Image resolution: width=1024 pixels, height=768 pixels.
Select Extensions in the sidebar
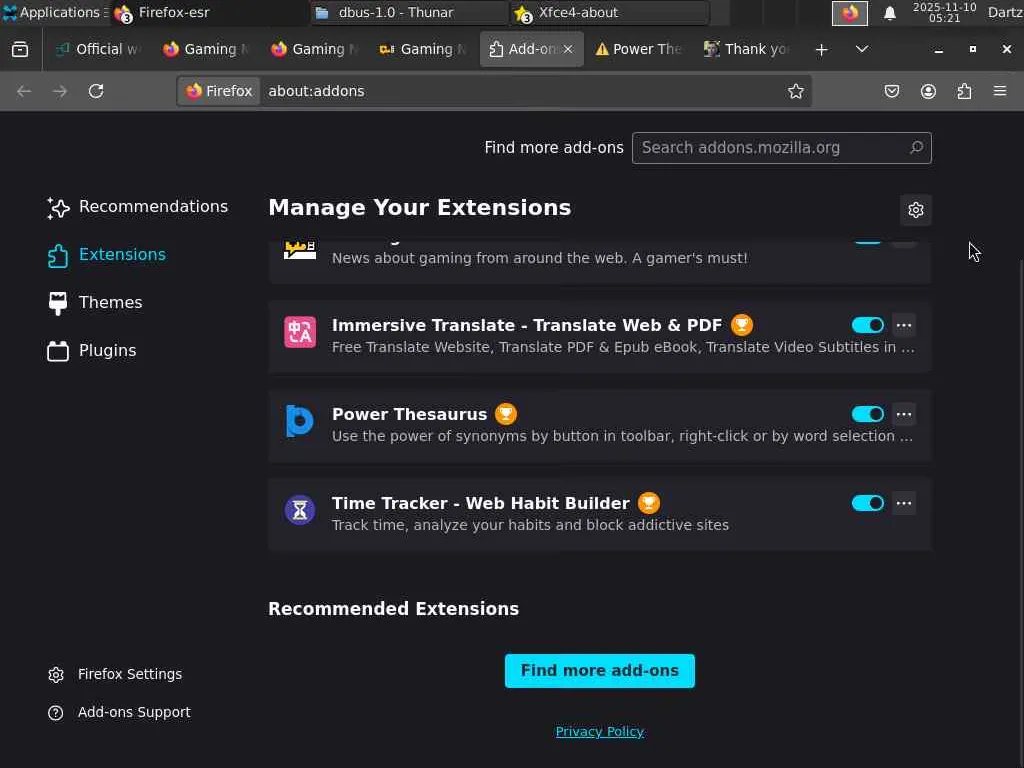click(x=107, y=255)
